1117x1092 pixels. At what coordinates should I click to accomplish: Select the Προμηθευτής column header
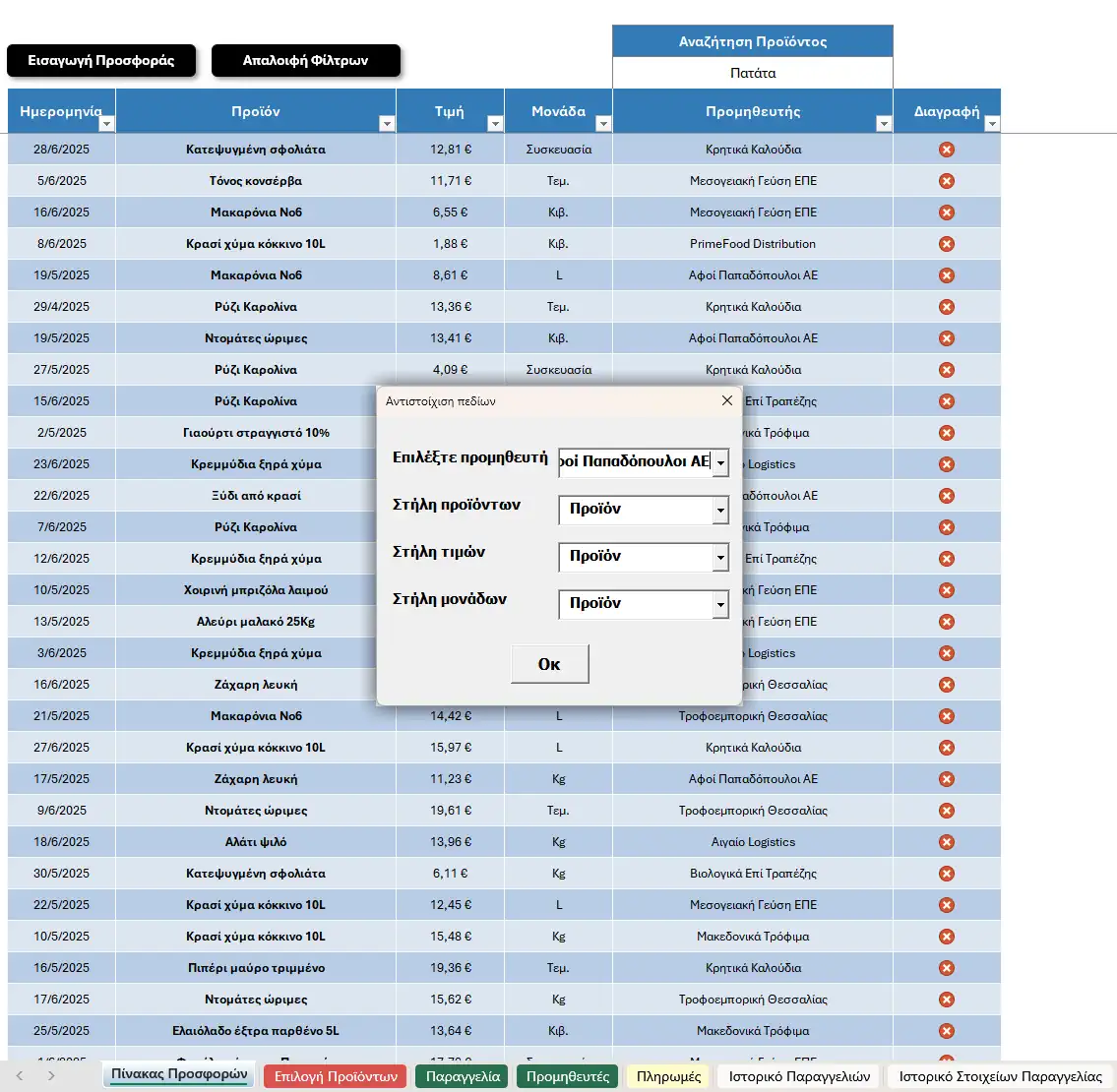click(752, 111)
